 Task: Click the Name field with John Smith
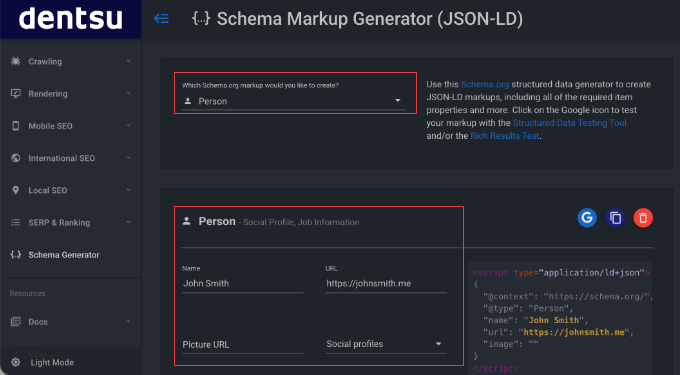click(242, 284)
